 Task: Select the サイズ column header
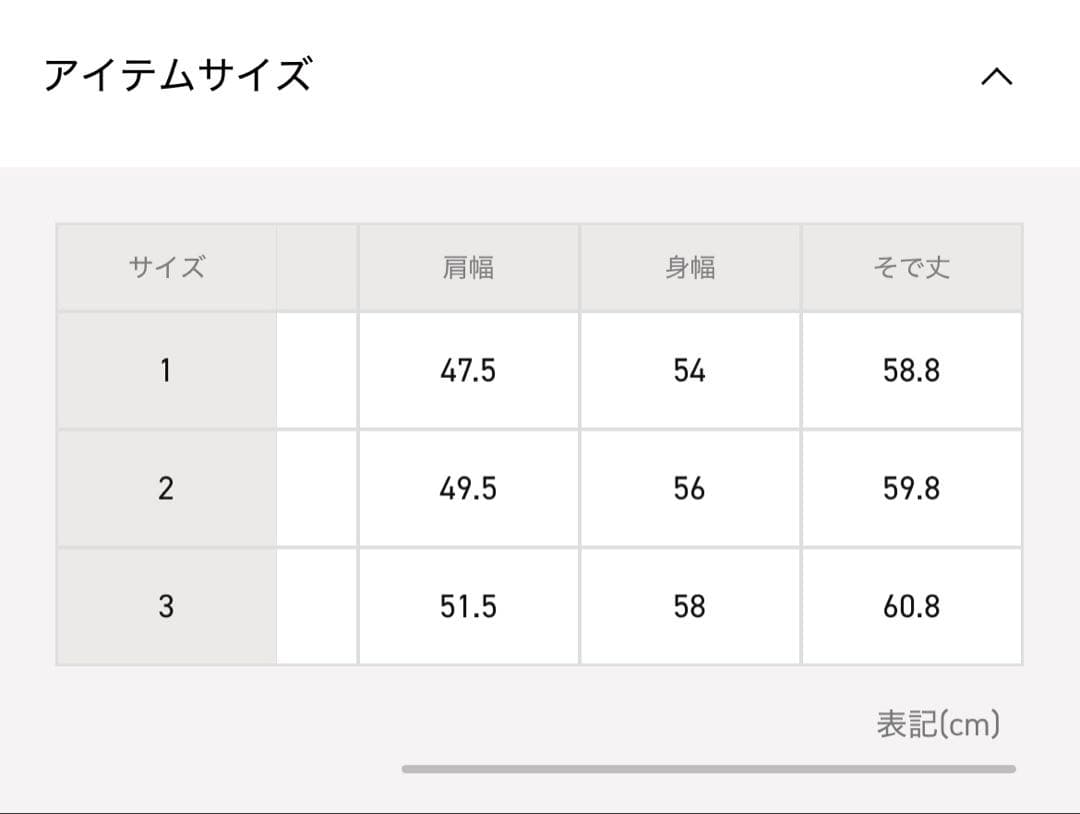click(166, 268)
